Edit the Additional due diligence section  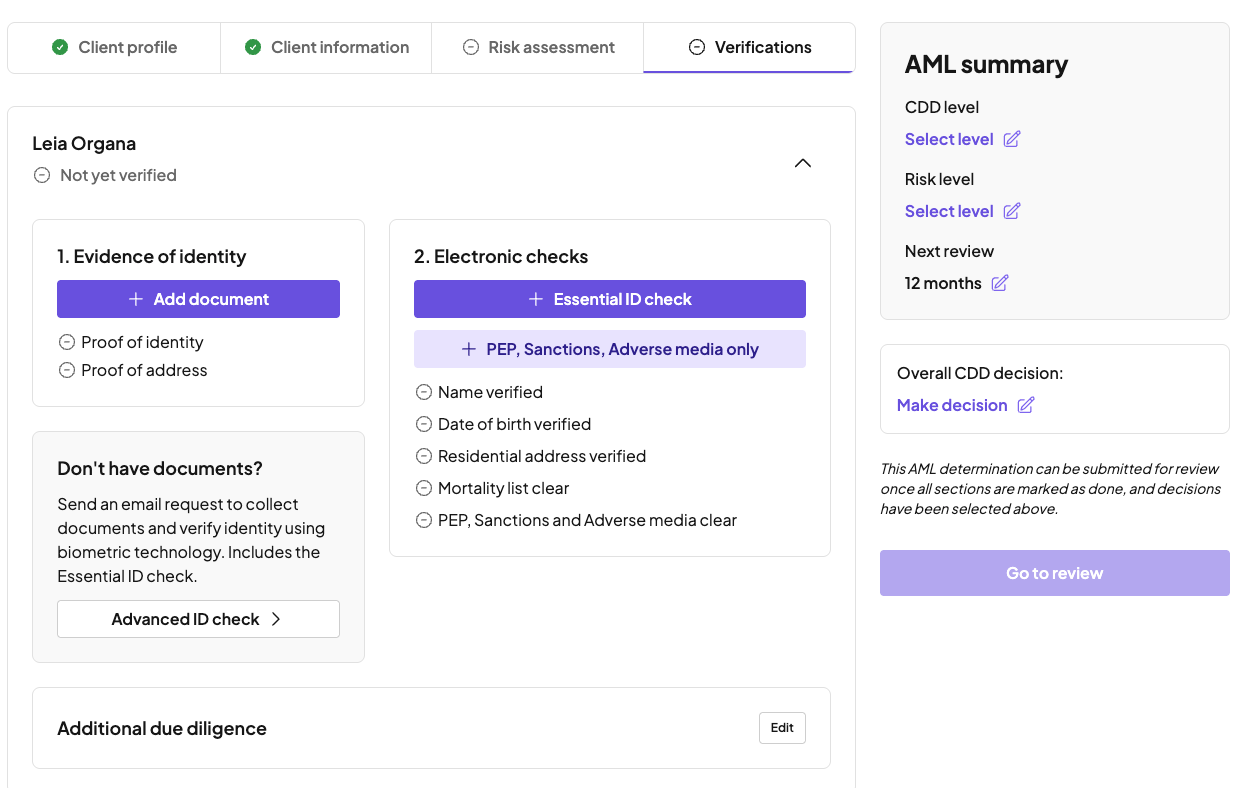(x=782, y=728)
